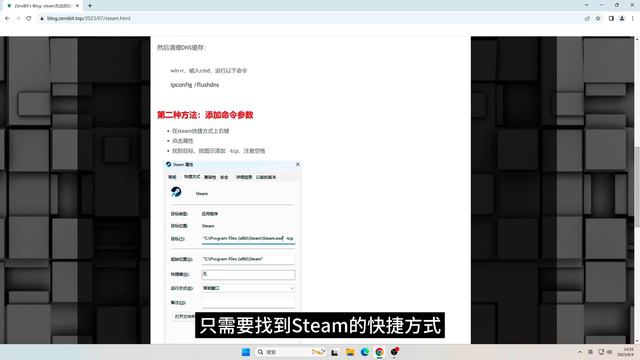Open File Explorer from the taskbar

350,352
